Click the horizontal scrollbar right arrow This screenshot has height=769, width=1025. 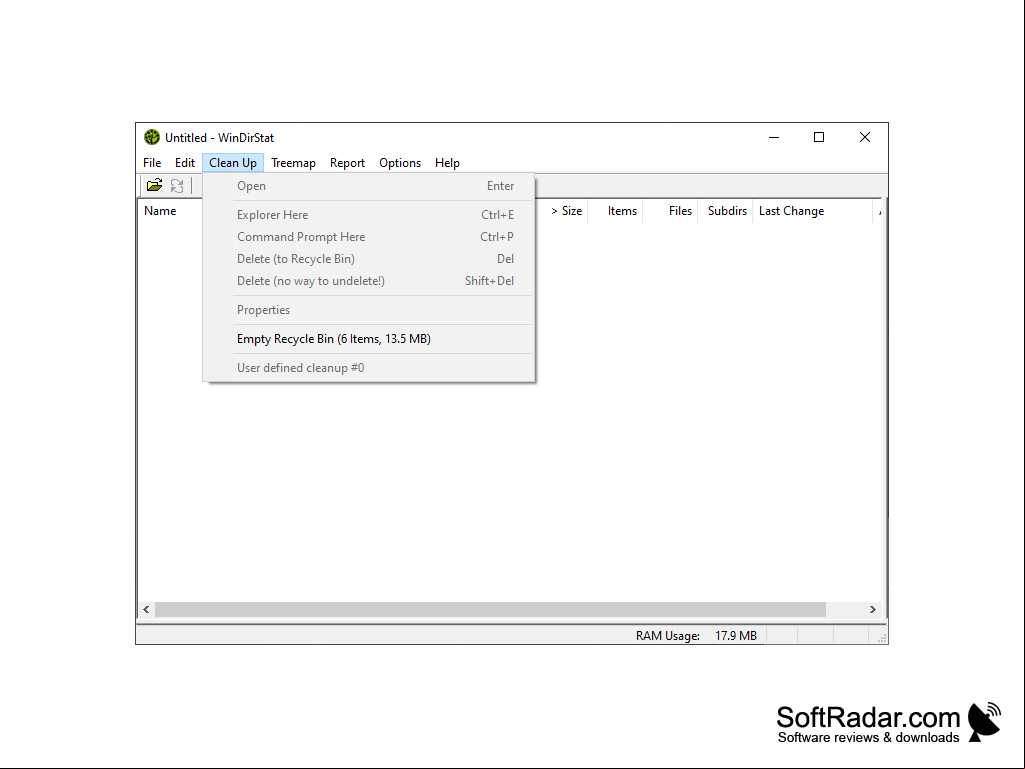tap(873, 609)
